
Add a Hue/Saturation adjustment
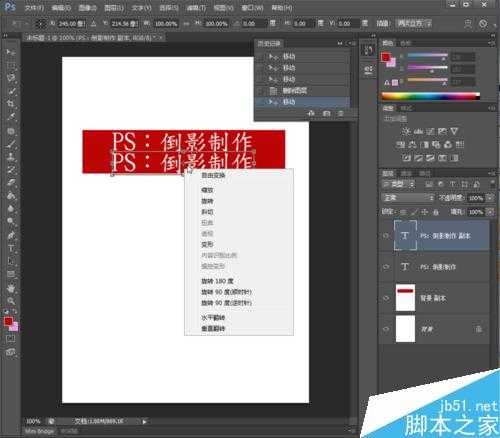pyautogui.click(x=400, y=145)
